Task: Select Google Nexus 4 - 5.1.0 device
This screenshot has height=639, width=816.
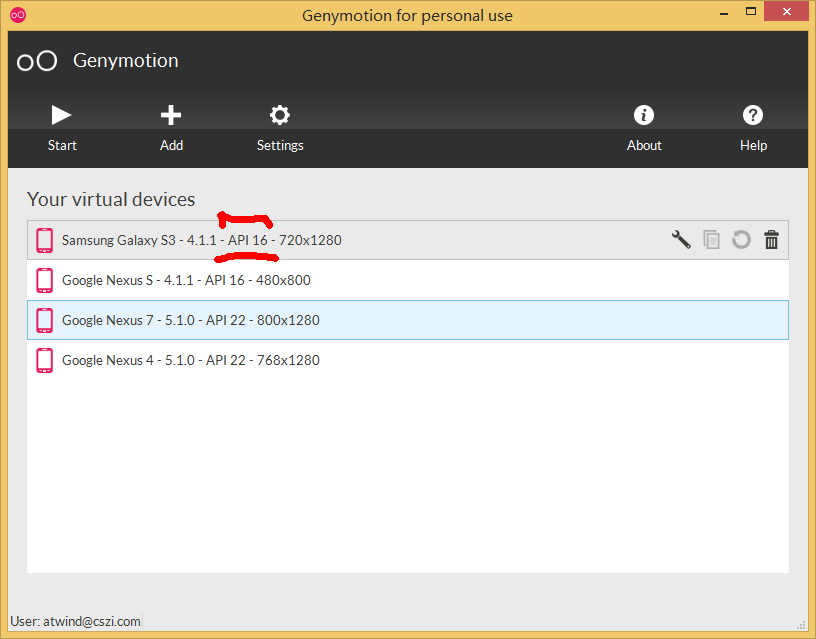Action: click(407, 360)
